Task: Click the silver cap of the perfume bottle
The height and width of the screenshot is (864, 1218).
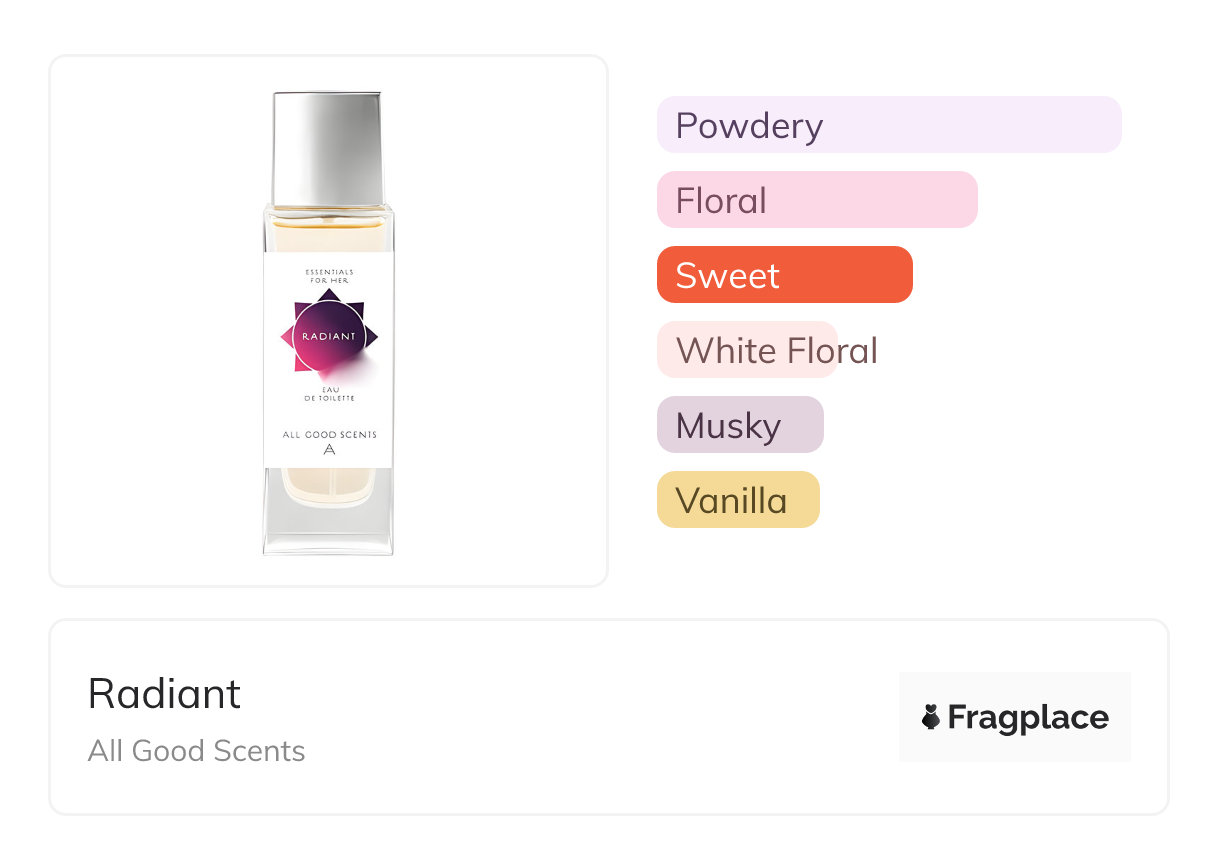Action: coord(328,148)
